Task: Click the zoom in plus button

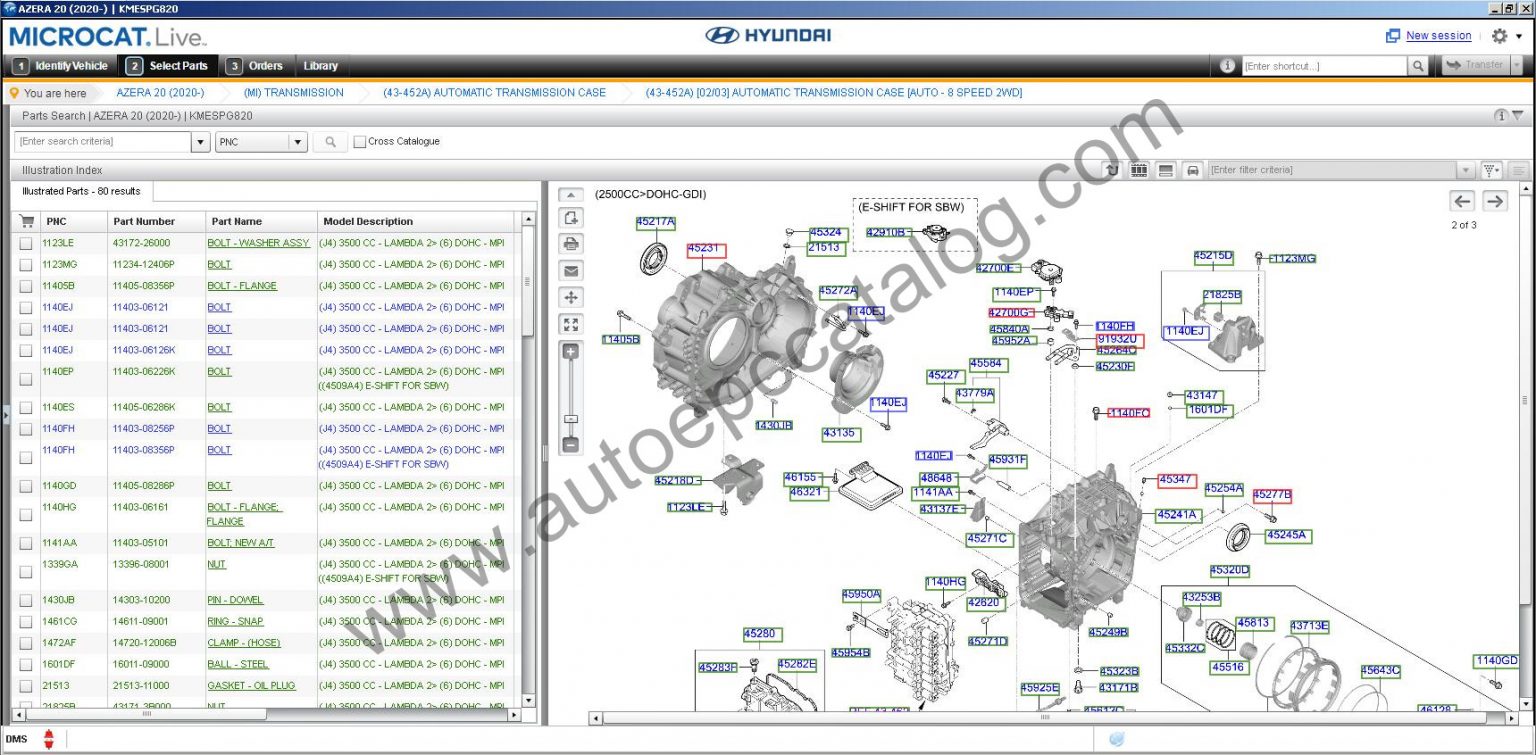Action: pyautogui.click(x=571, y=352)
